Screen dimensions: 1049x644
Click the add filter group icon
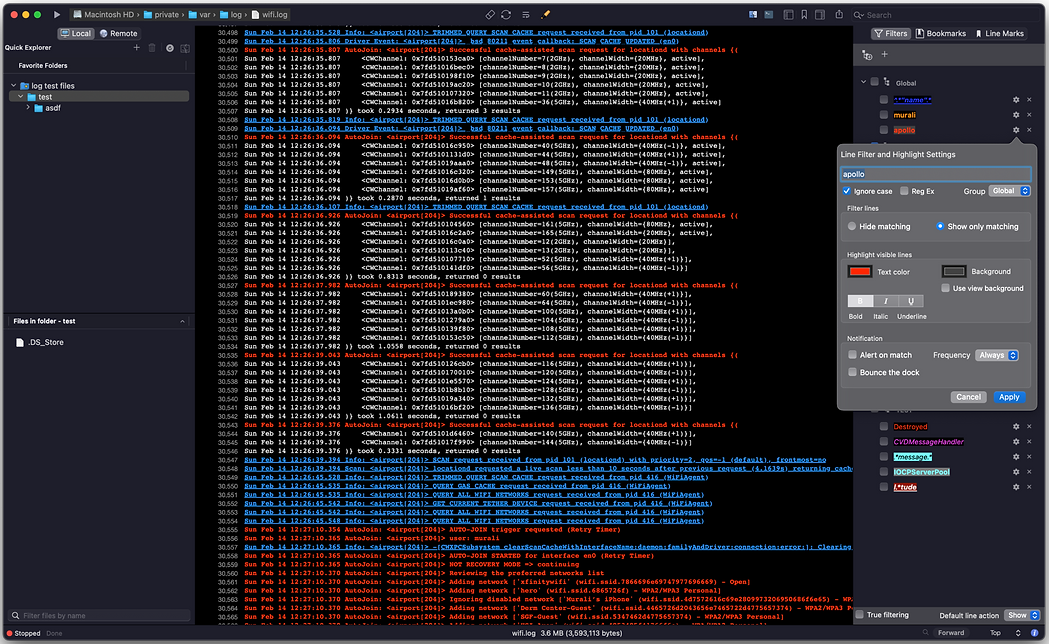867,55
